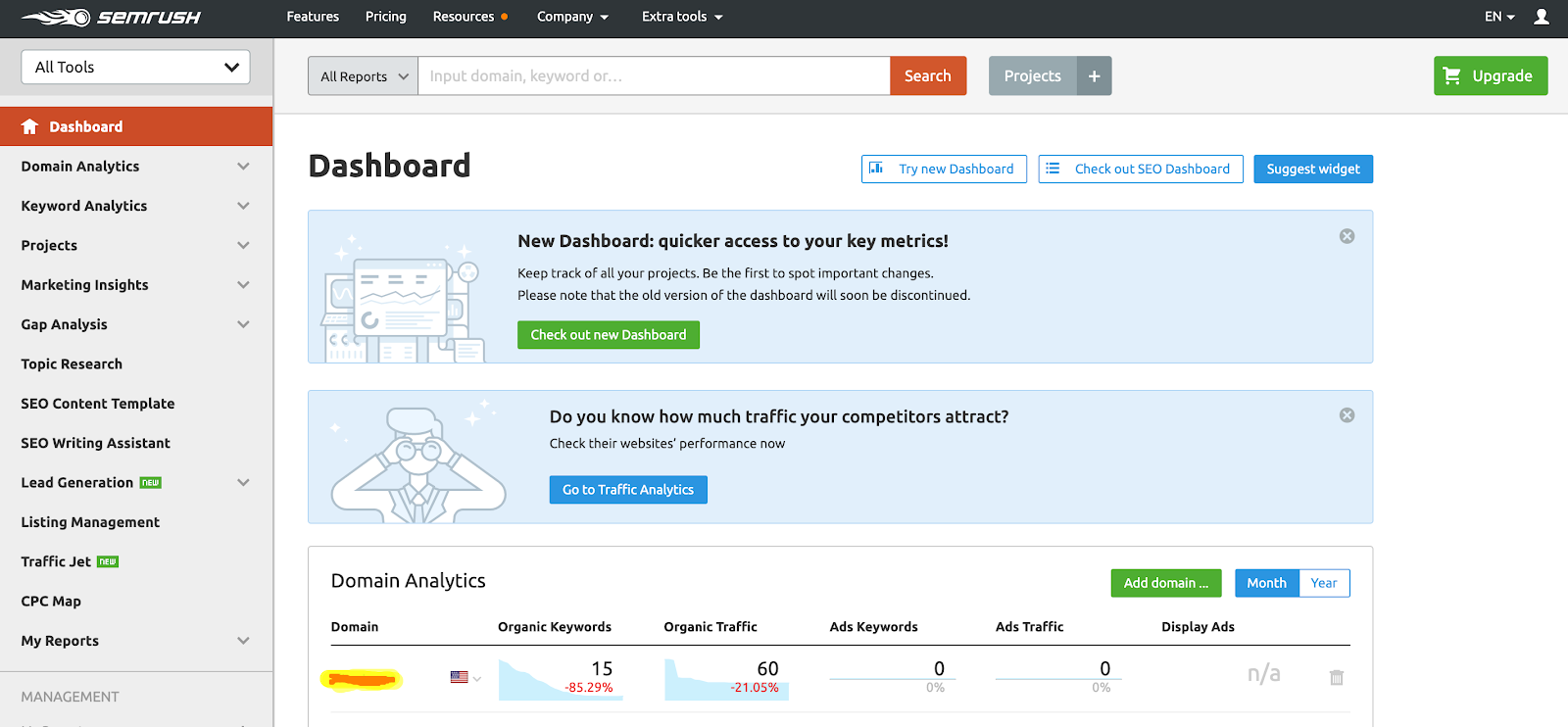Click Organic Keywords value 15
The width and height of the screenshot is (1568, 727).
(x=602, y=668)
